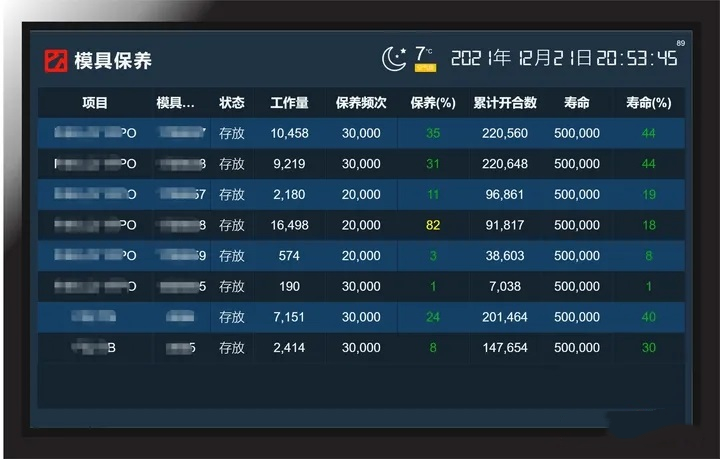Click the 累计开合数 column header
Viewport: 720px width, 459px height.
[504, 103]
